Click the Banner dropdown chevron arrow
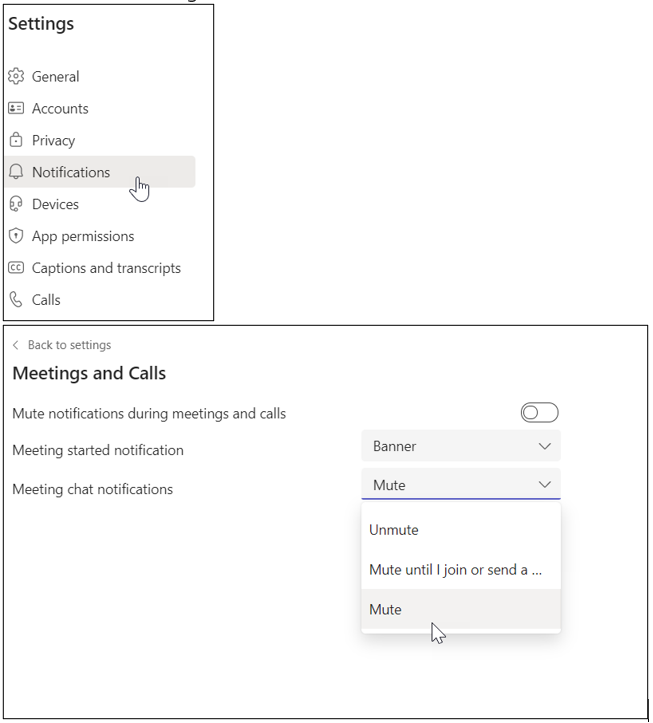 [x=545, y=446]
